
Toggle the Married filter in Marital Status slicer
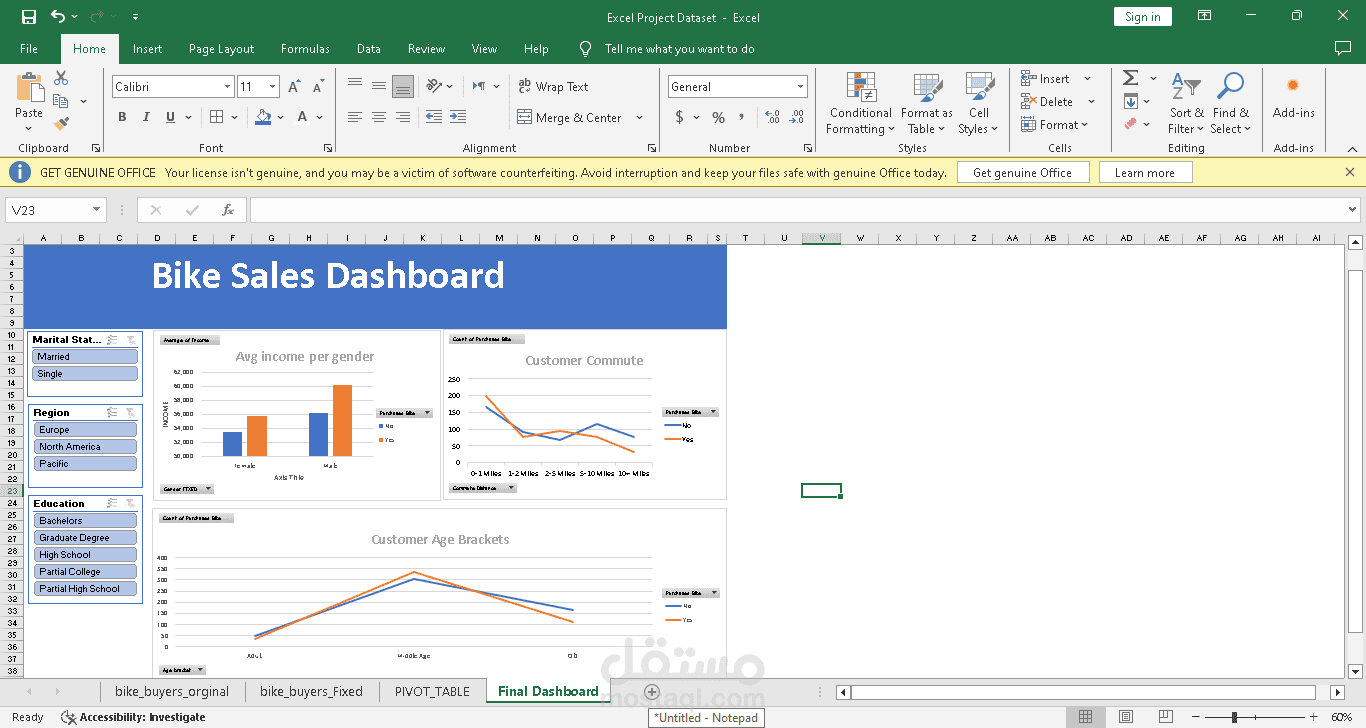tap(84, 356)
